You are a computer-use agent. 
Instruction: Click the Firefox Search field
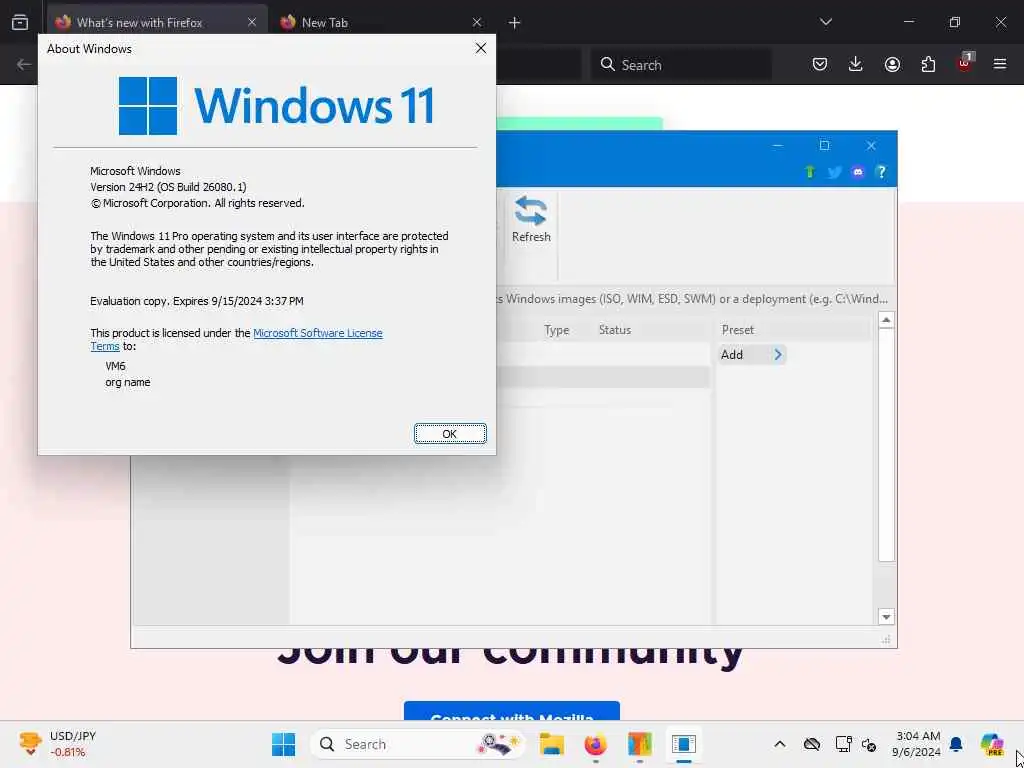pos(681,64)
